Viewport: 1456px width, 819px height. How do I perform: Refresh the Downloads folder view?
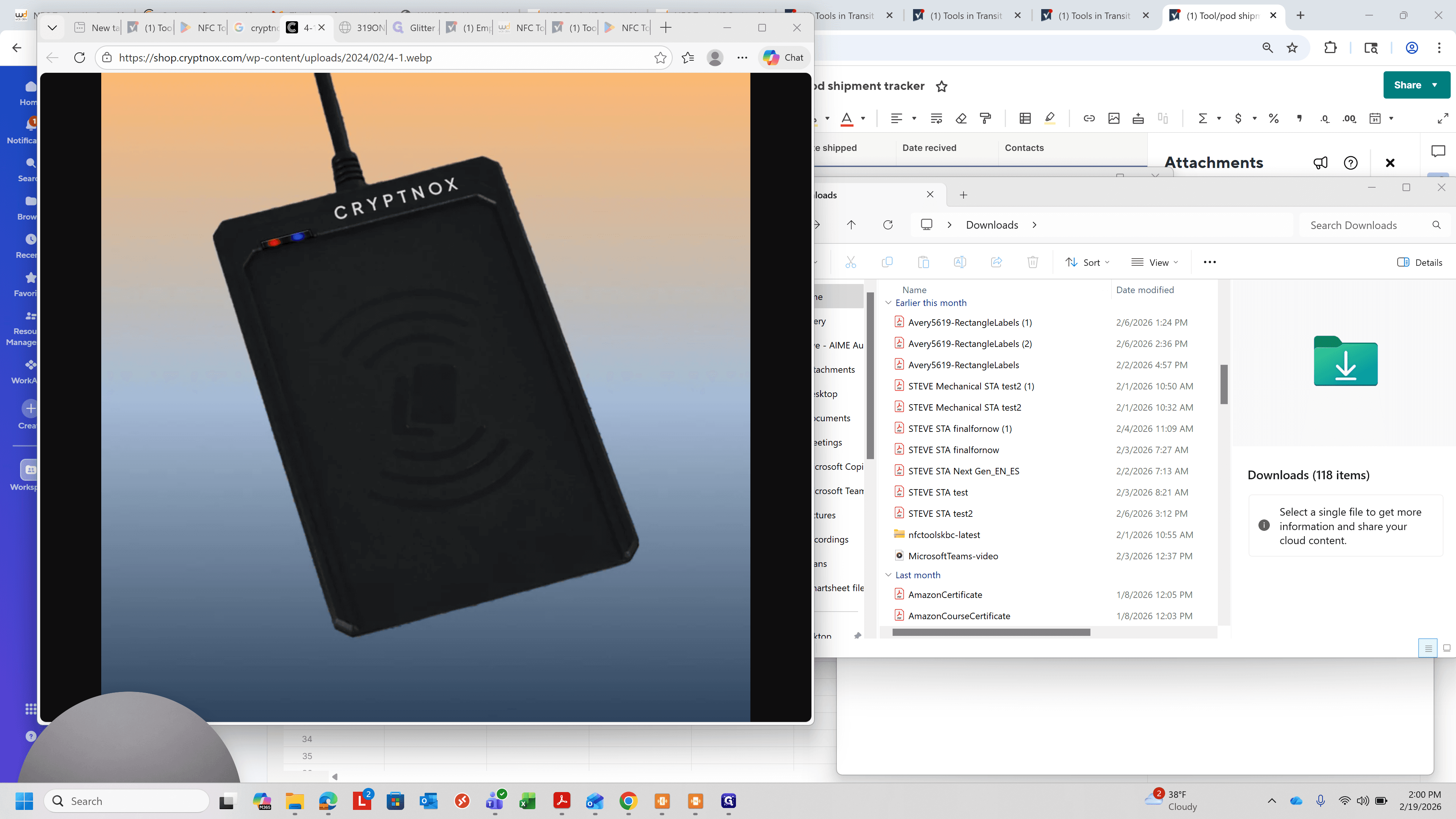(888, 225)
